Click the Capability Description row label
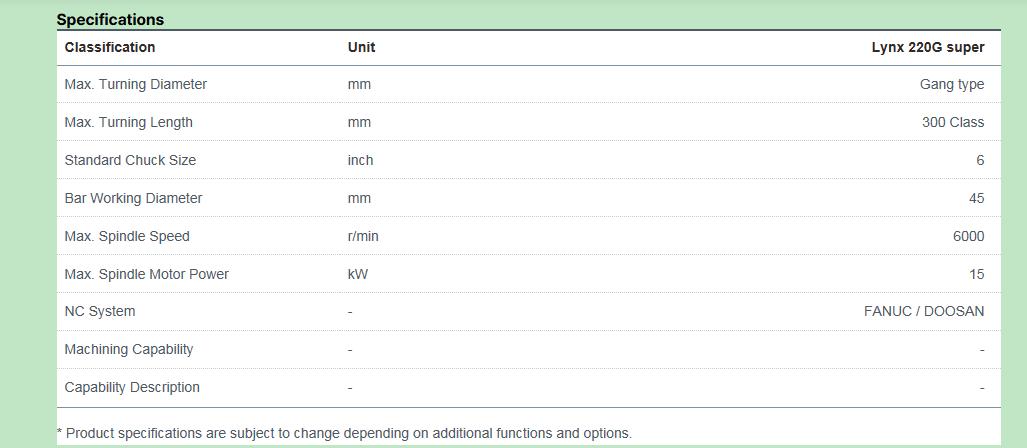The height and width of the screenshot is (448, 1027). [132, 387]
